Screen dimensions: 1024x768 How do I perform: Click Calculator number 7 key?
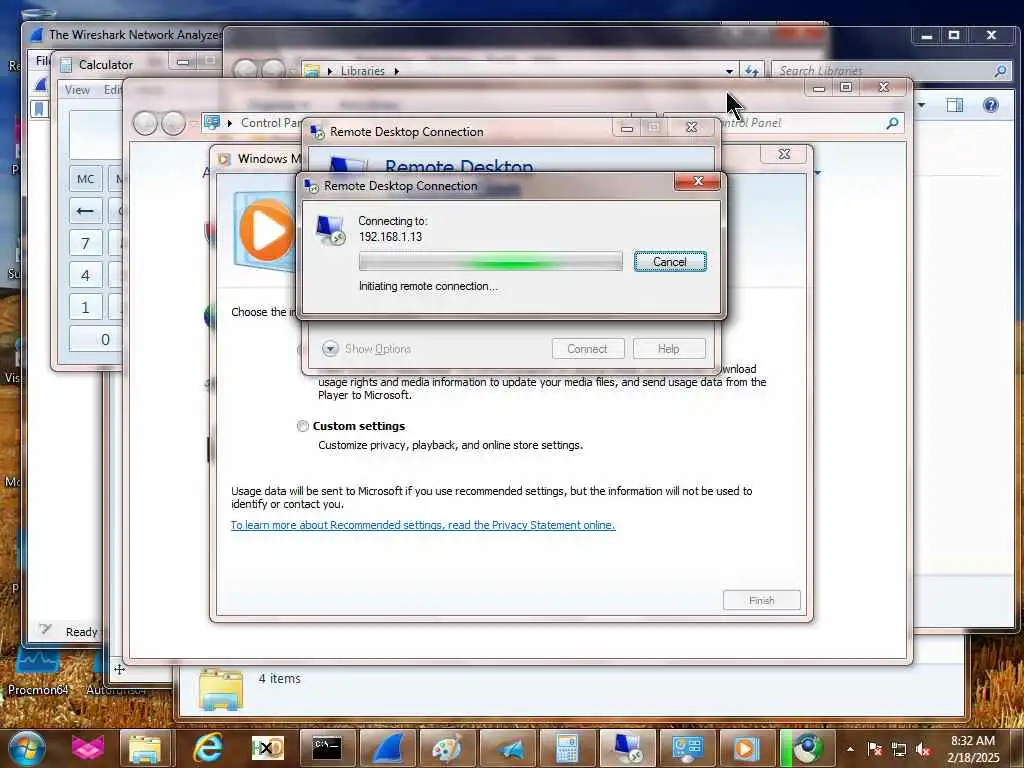coord(86,244)
